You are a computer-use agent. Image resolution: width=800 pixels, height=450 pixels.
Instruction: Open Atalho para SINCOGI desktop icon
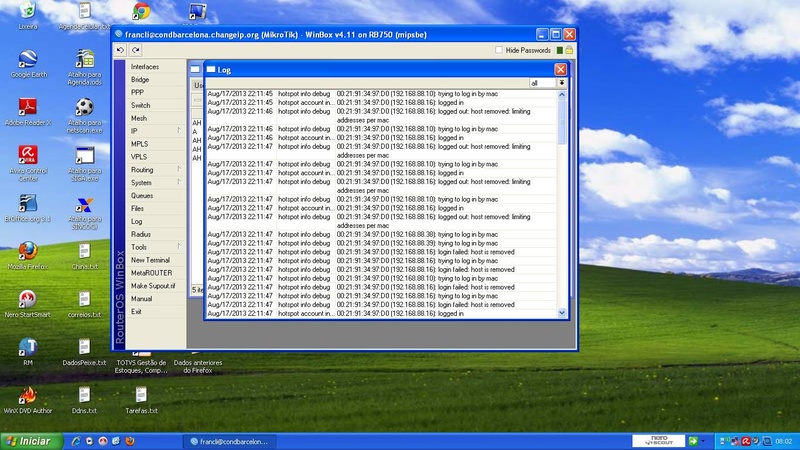coord(84,213)
